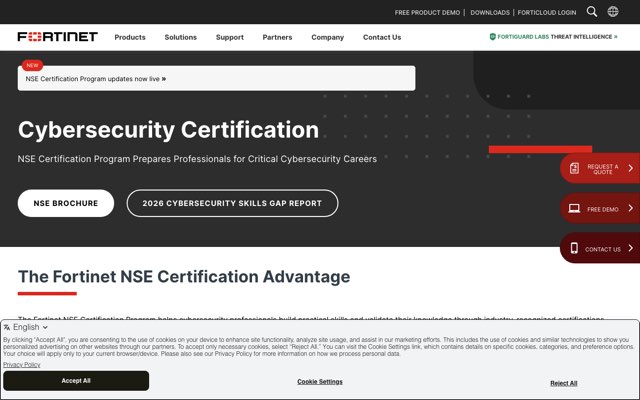Expand the English language dropdown
The height and width of the screenshot is (400, 640).
pos(30,327)
